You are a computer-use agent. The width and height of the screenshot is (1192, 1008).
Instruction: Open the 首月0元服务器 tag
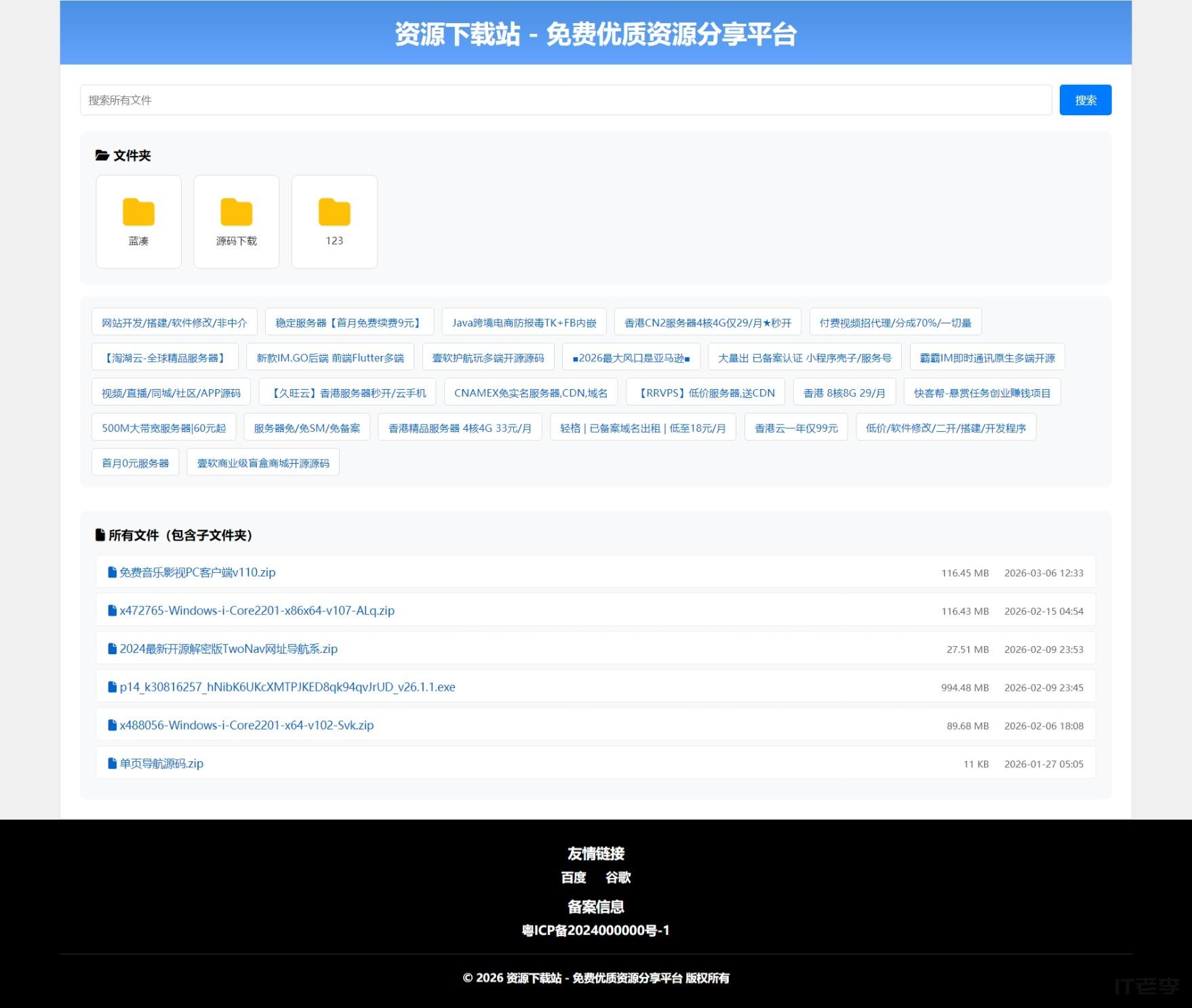pyautogui.click(x=135, y=462)
